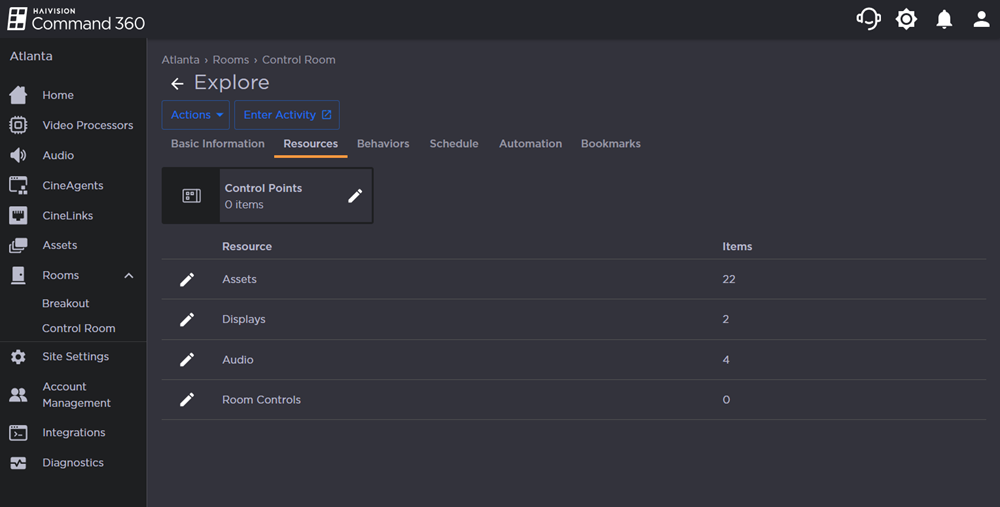Edit the Displays resource row pencil
Image resolution: width=1000 pixels, height=507 pixels.
click(x=187, y=320)
